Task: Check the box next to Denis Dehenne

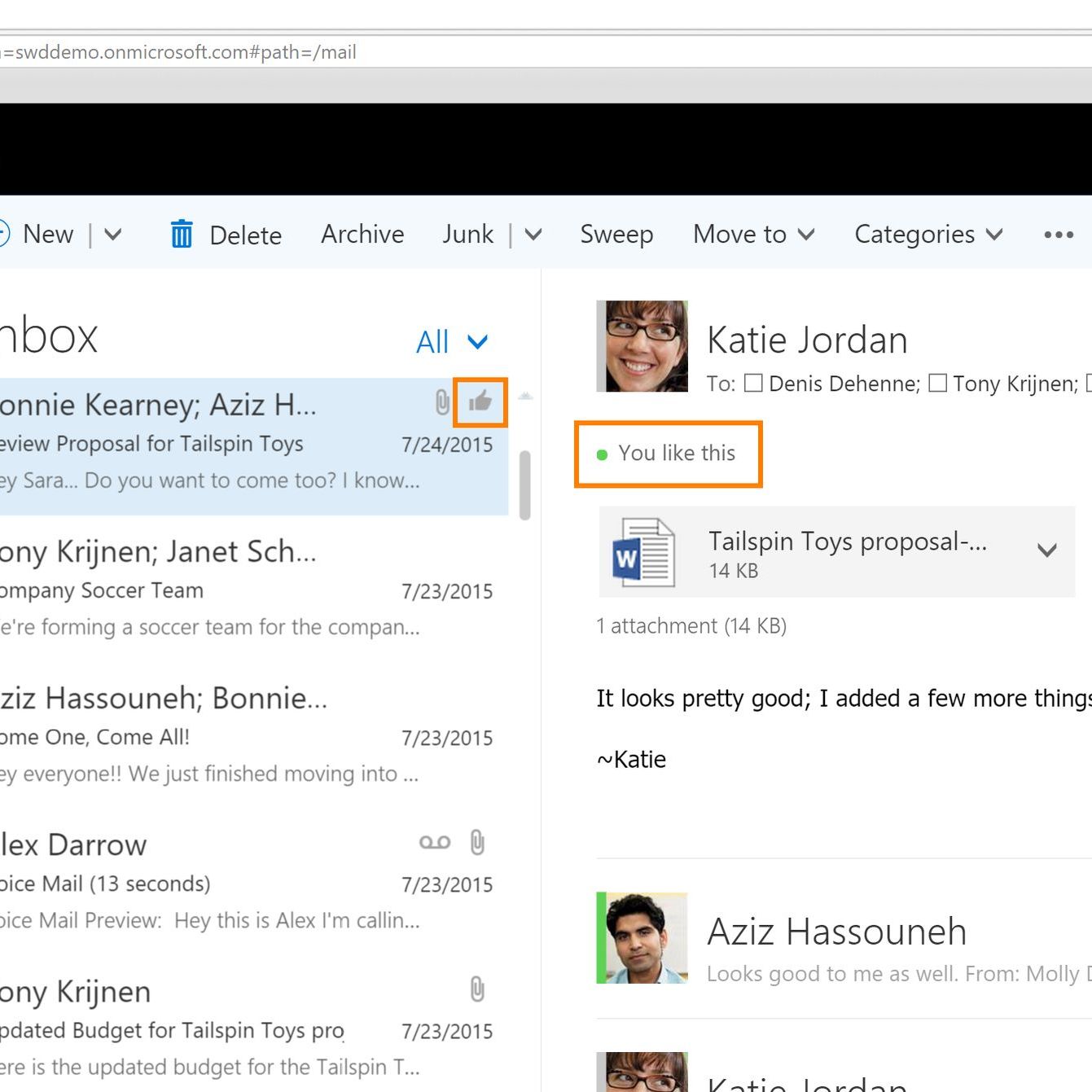Action: pyautogui.click(x=754, y=383)
